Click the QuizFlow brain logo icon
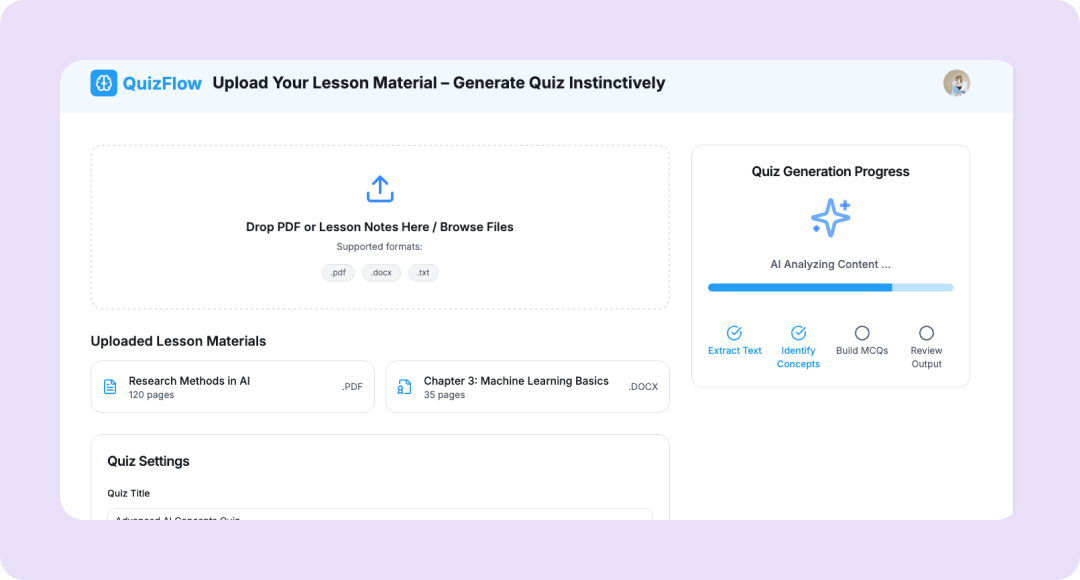 point(104,83)
